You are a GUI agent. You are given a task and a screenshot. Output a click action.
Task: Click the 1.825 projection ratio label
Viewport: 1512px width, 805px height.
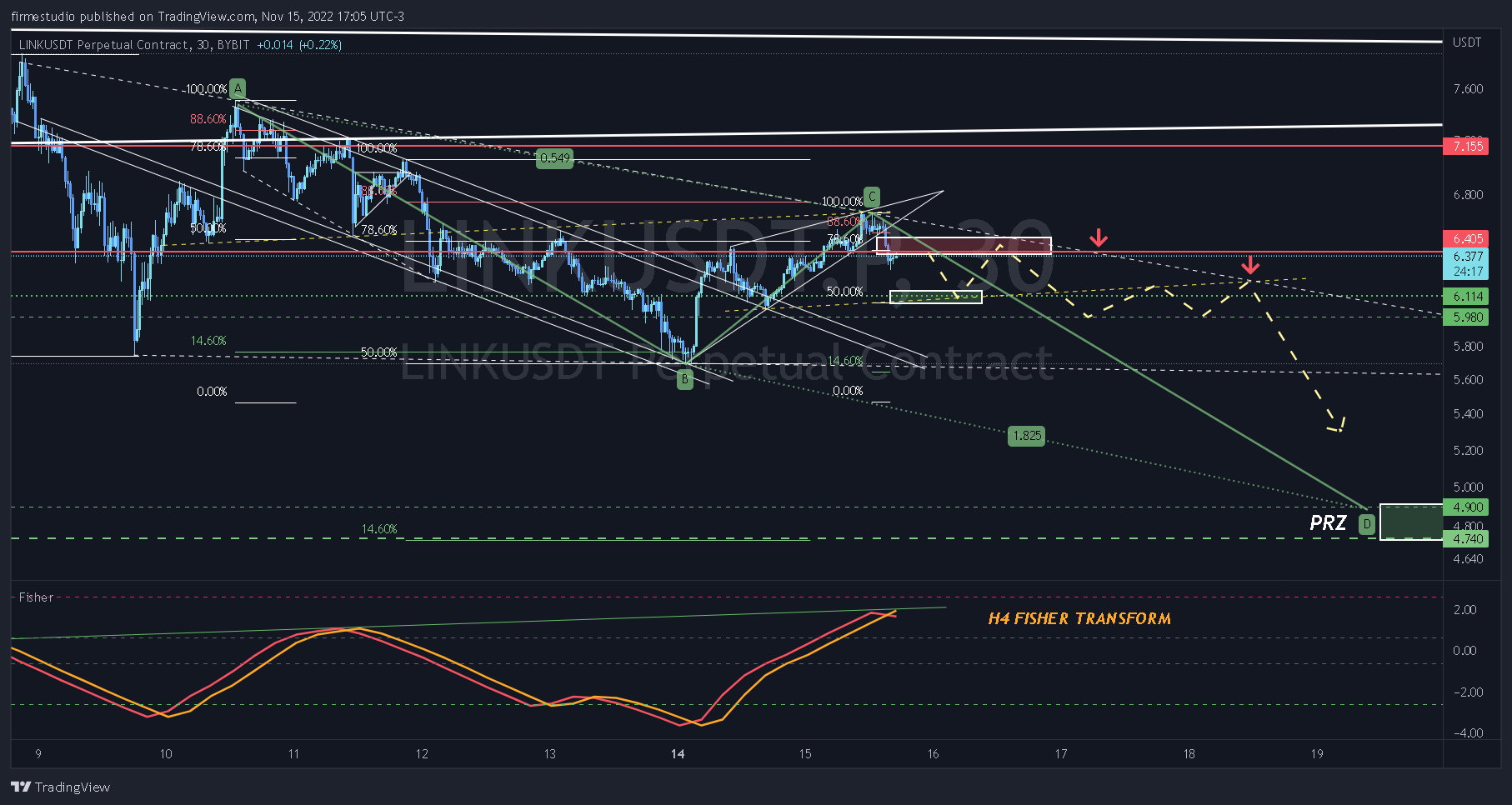click(x=1026, y=435)
